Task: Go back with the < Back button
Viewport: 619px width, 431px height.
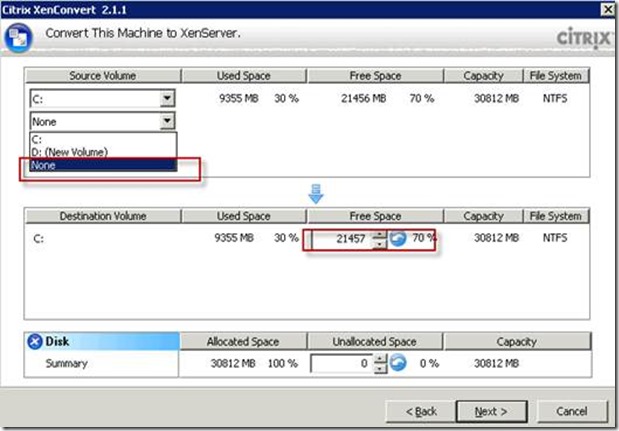Action: pos(421,411)
